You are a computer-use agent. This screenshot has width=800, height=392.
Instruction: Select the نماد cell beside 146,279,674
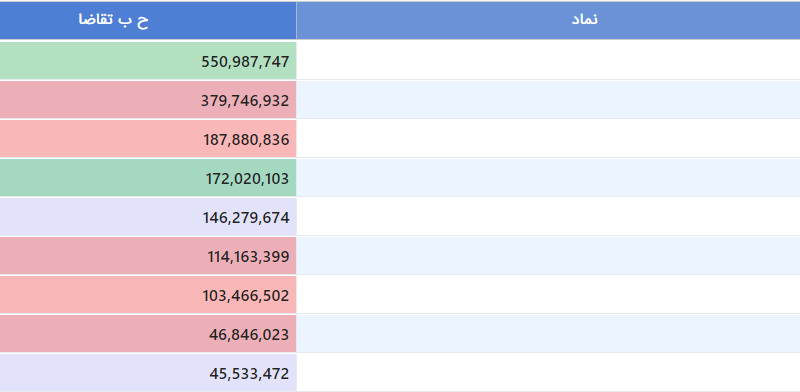click(x=548, y=217)
